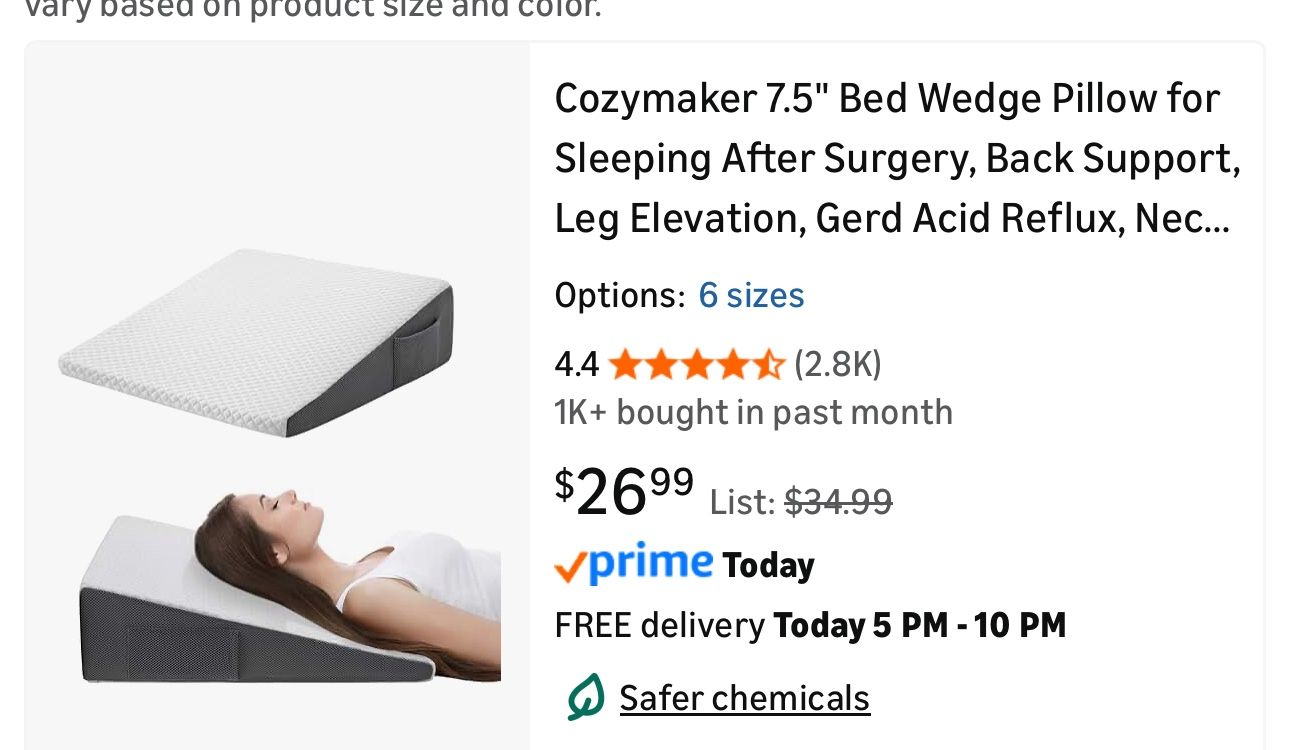Click the $26.99 current price
The width and height of the screenshot is (1290, 750).
click(x=624, y=494)
